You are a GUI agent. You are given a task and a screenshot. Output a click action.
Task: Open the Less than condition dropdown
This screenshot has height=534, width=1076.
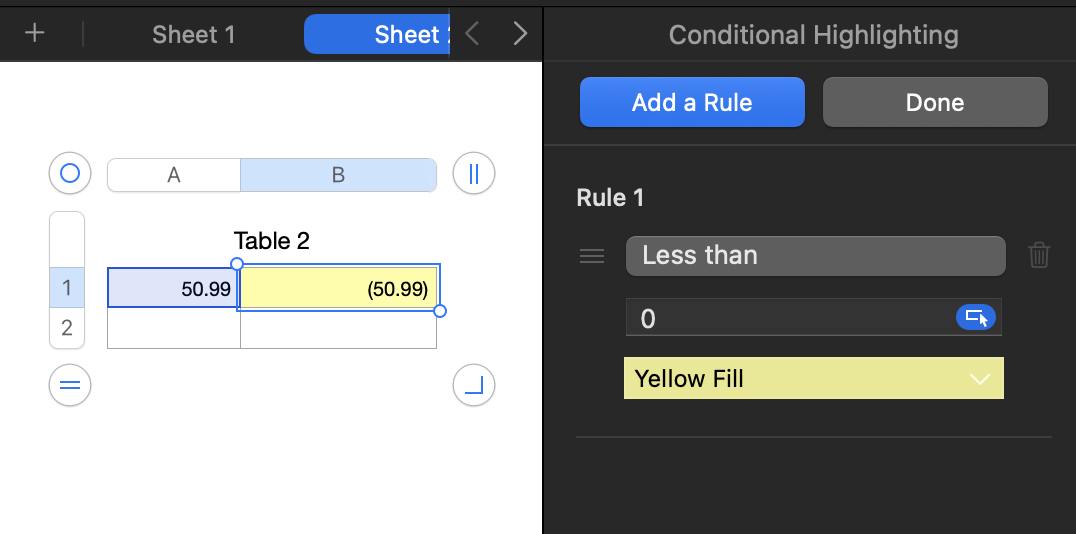click(x=815, y=256)
